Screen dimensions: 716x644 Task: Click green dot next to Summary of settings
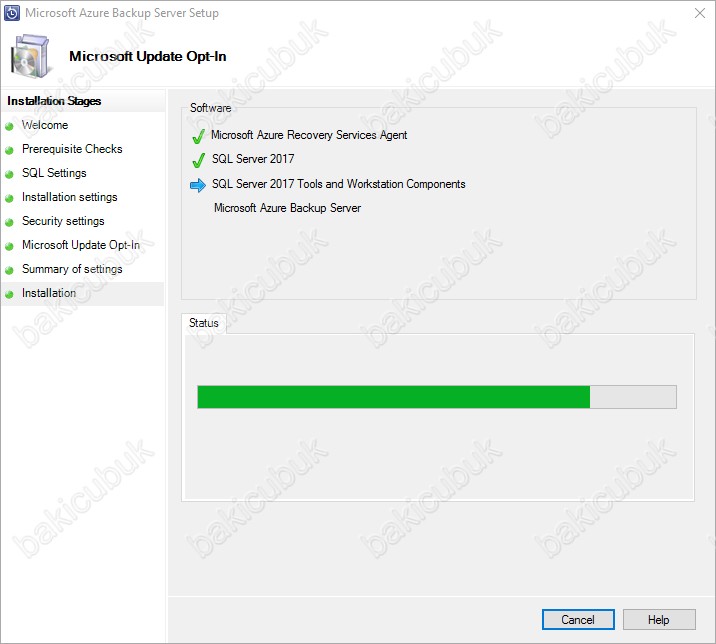point(9,270)
